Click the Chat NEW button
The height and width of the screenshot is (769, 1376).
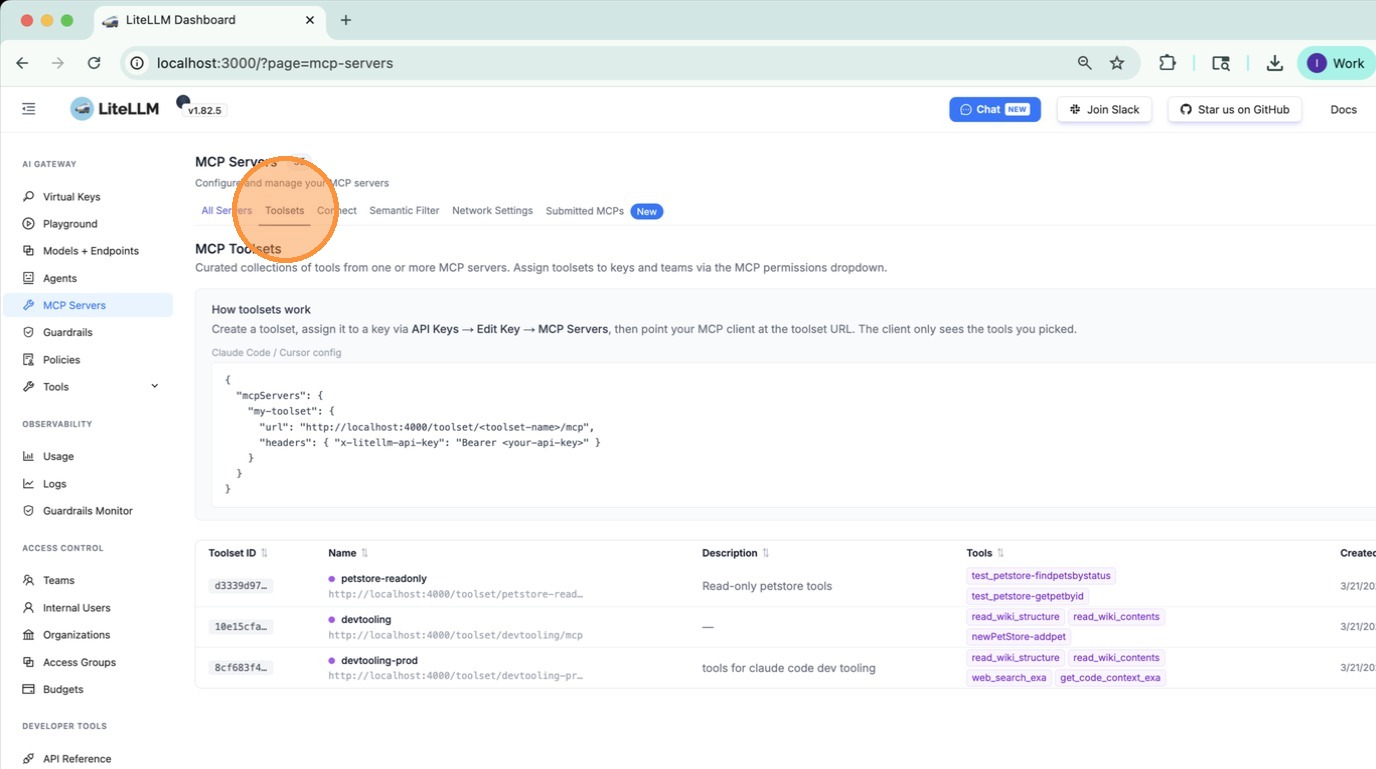click(x=995, y=109)
